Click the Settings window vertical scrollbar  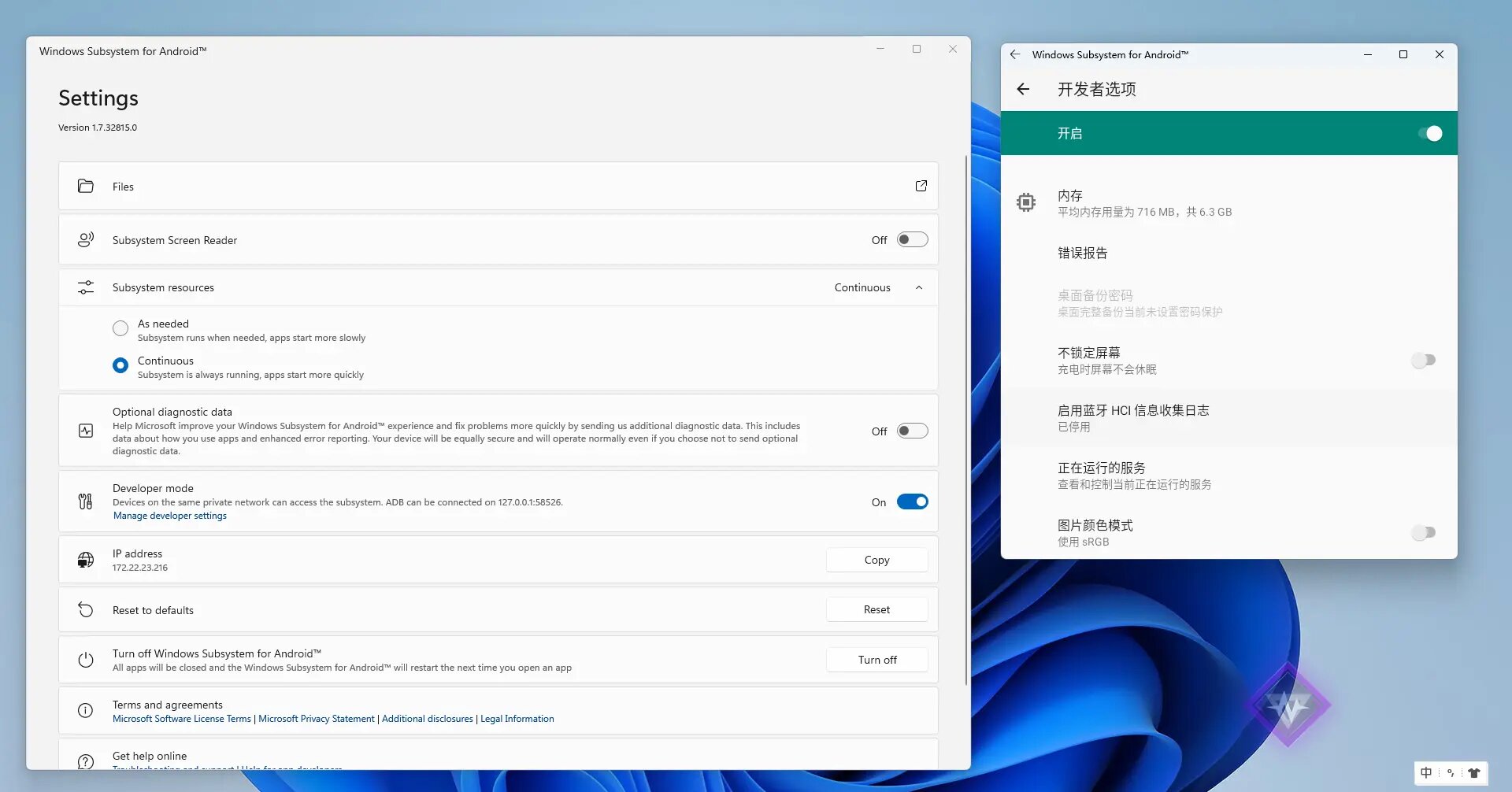[966, 420]
